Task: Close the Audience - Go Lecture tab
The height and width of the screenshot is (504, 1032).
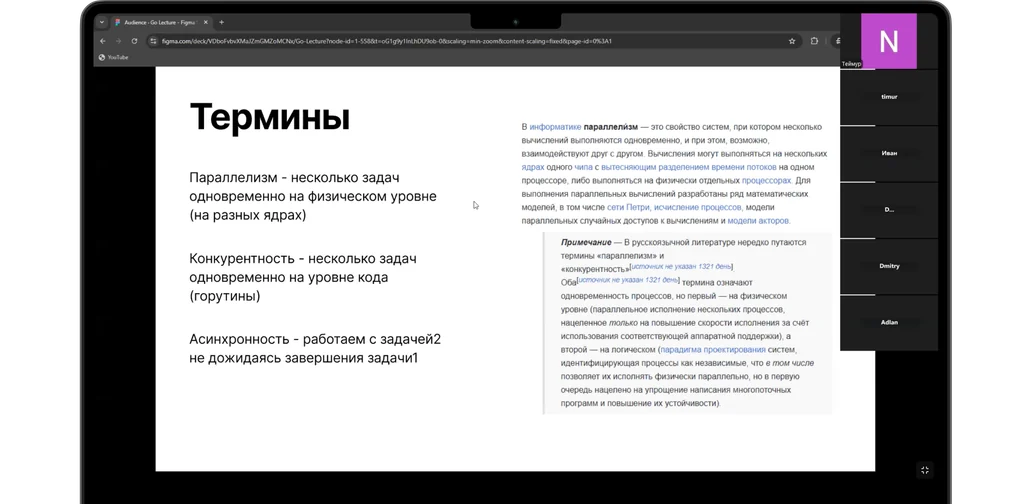Action: coord(206,22)
